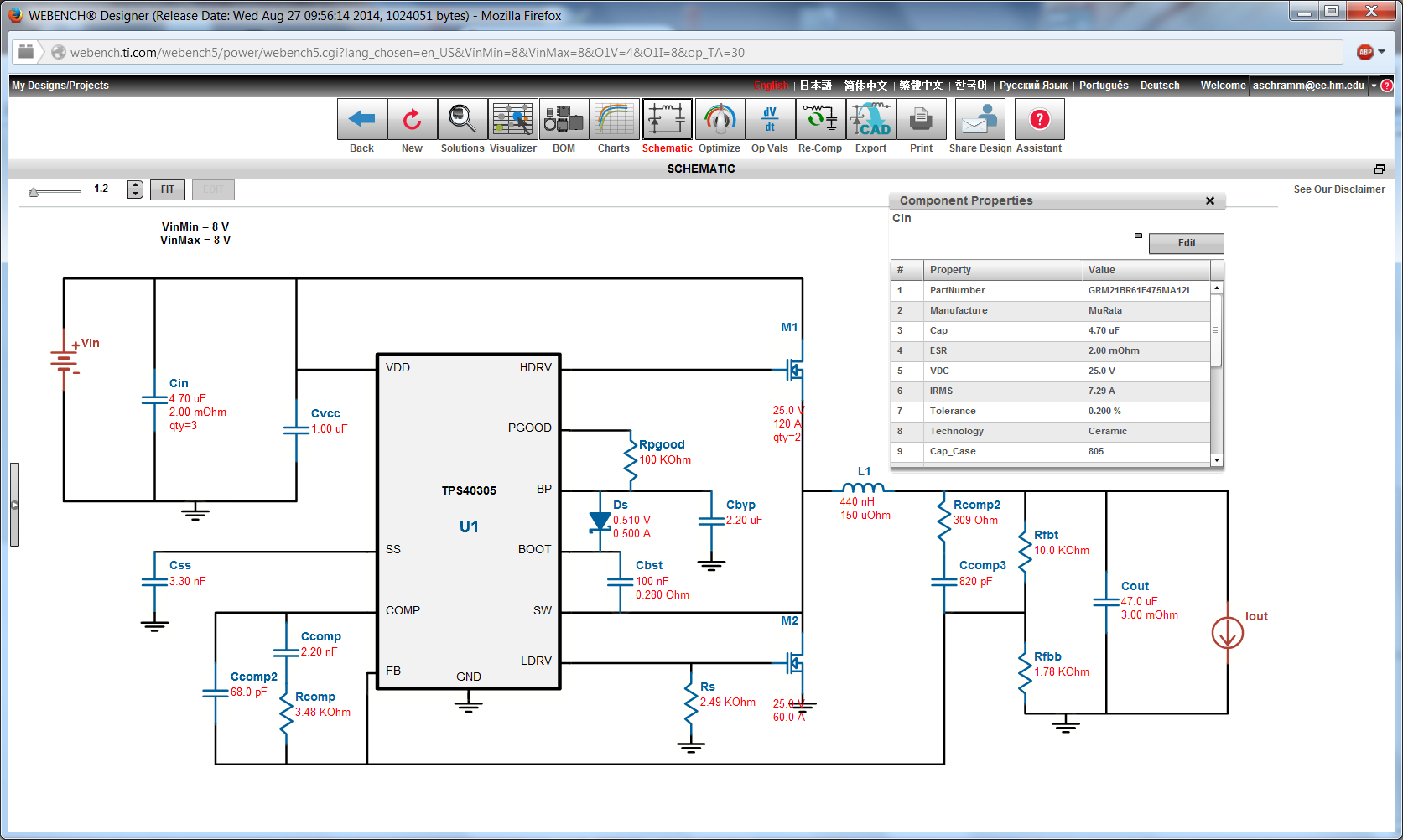Switch language to Русский Язык
Viewport: 1403px width, 840px height.
pyautogui.click(x=1033, y=86)
